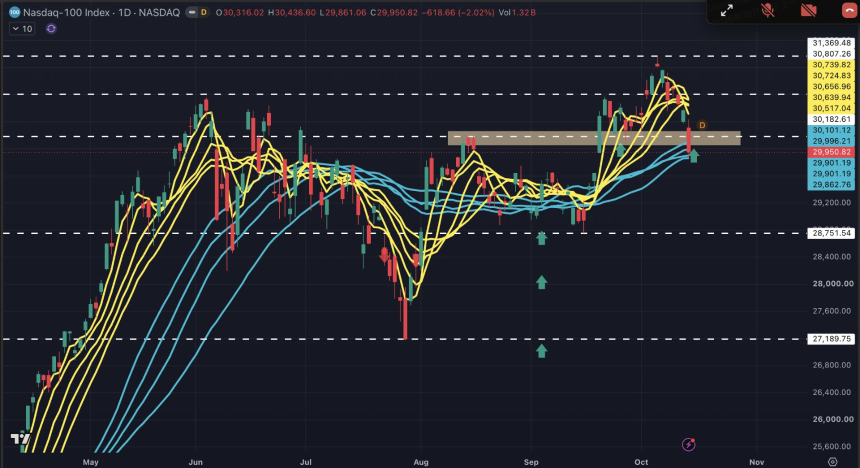Click the red current price label 29,950.82

(831, 152)
